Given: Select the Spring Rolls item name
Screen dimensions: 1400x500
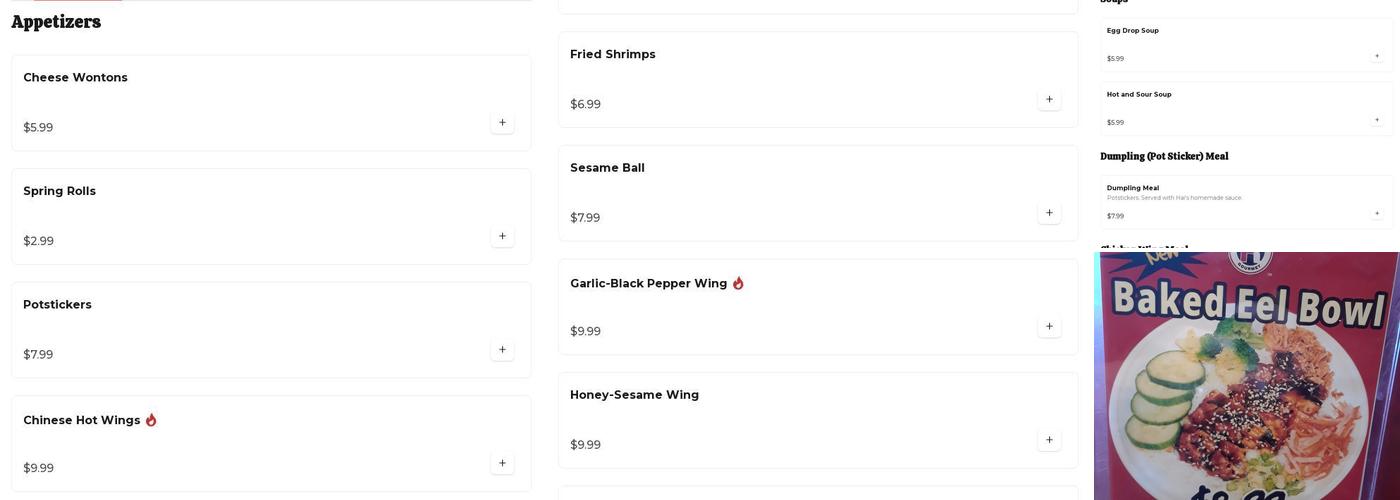Looking at the screenshot, I should (59, 191).
